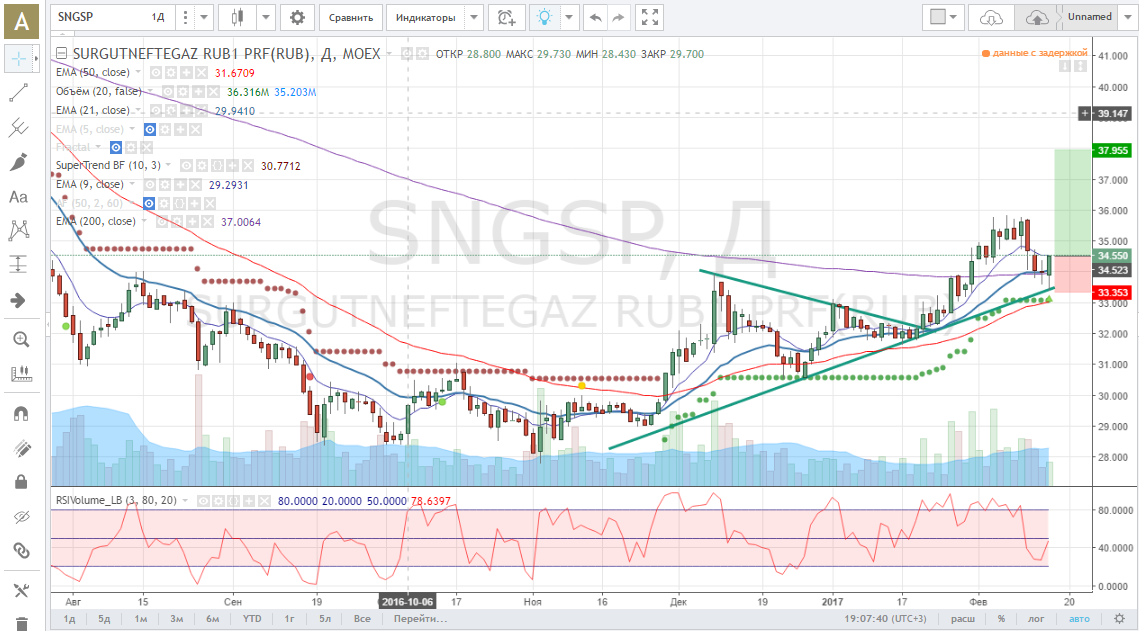This screenshot has height=631, width=1139.
Task: Toggle the авто auto scale
Action: pos(1079,619)
